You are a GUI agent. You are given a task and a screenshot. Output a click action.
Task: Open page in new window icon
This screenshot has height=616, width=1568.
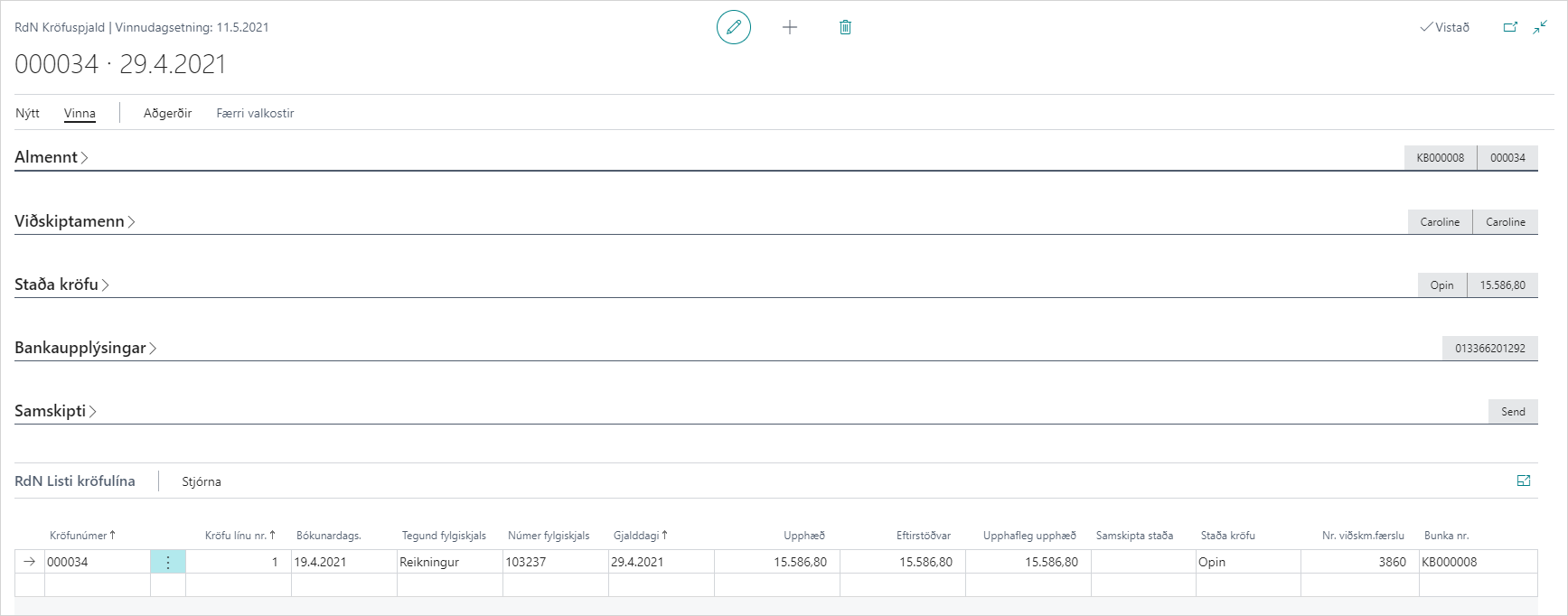click(1510, 27)
